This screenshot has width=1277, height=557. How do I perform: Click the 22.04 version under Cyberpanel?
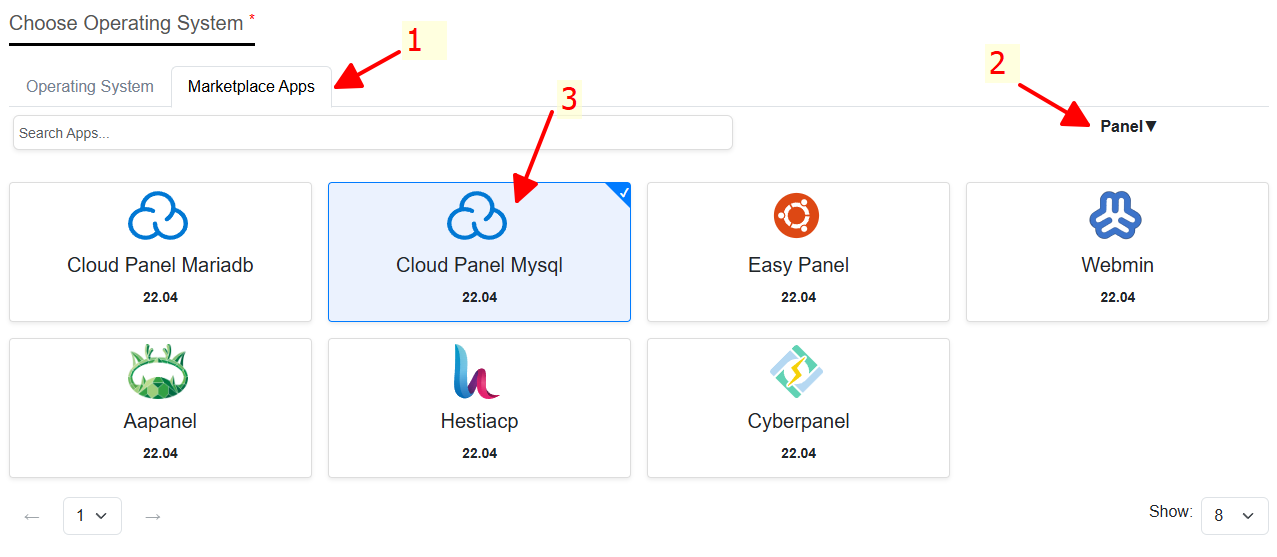798,453
